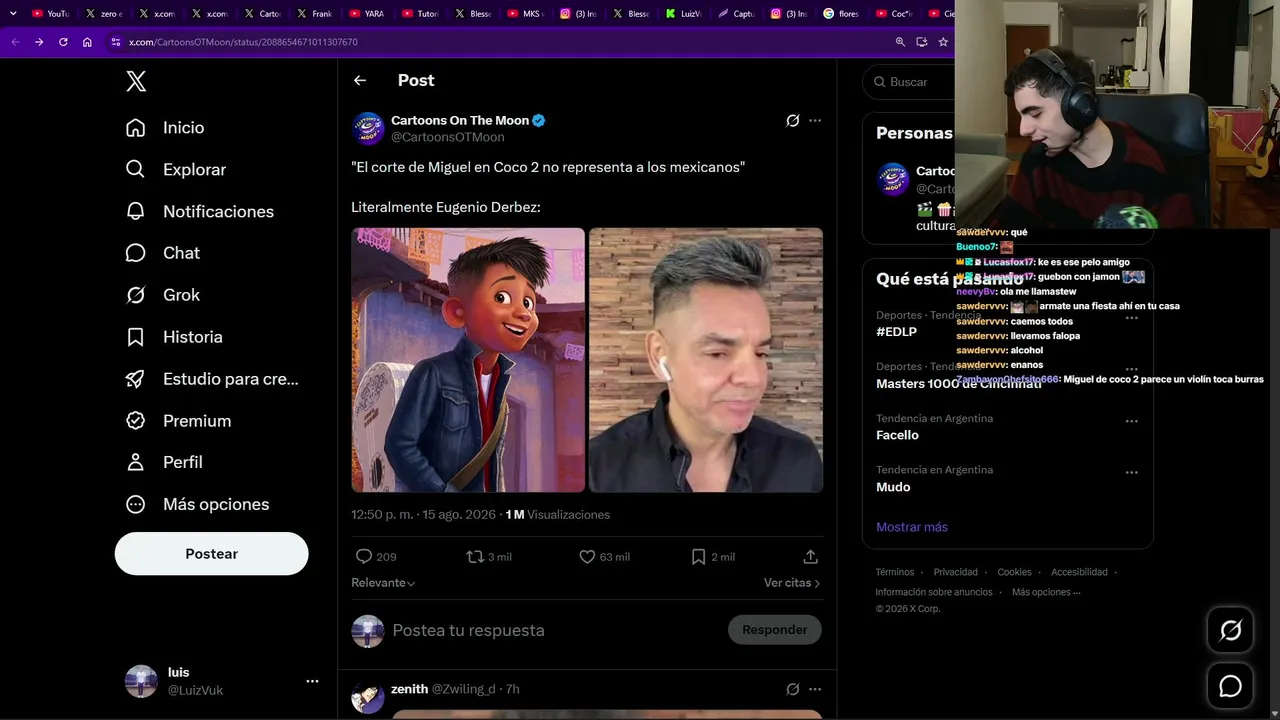Switch to the YARA YouTube tab
This screenshot has height=720, width=1280.
click(367, 14)
